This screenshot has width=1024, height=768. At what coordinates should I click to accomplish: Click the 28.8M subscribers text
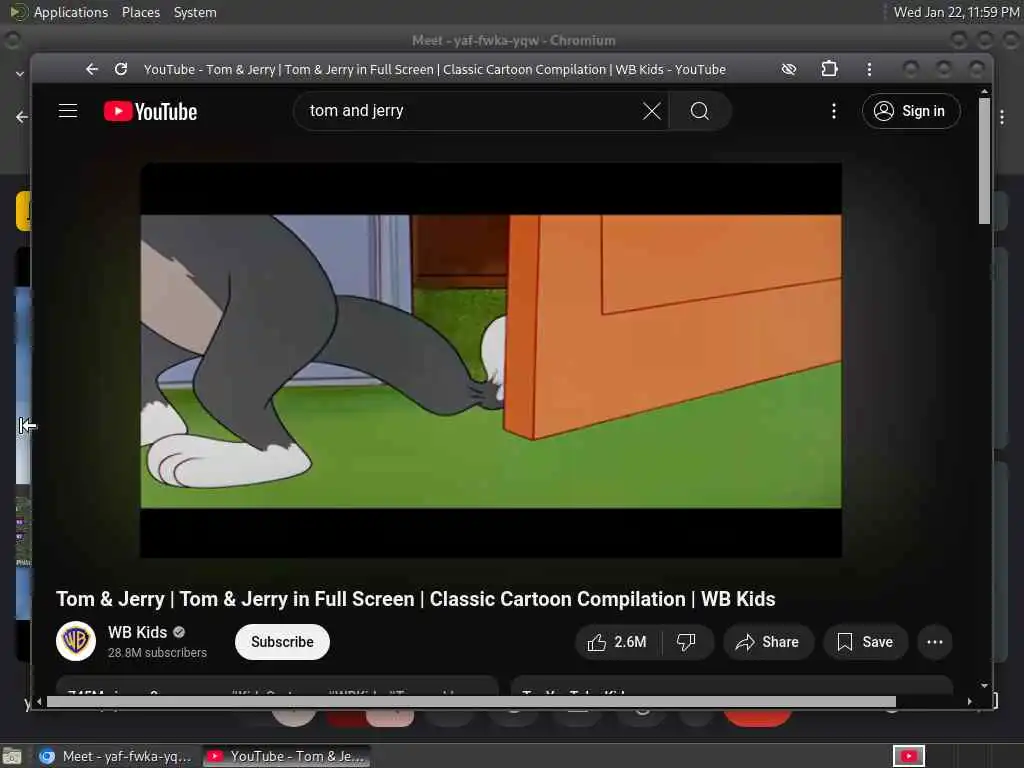click(157, 652)
